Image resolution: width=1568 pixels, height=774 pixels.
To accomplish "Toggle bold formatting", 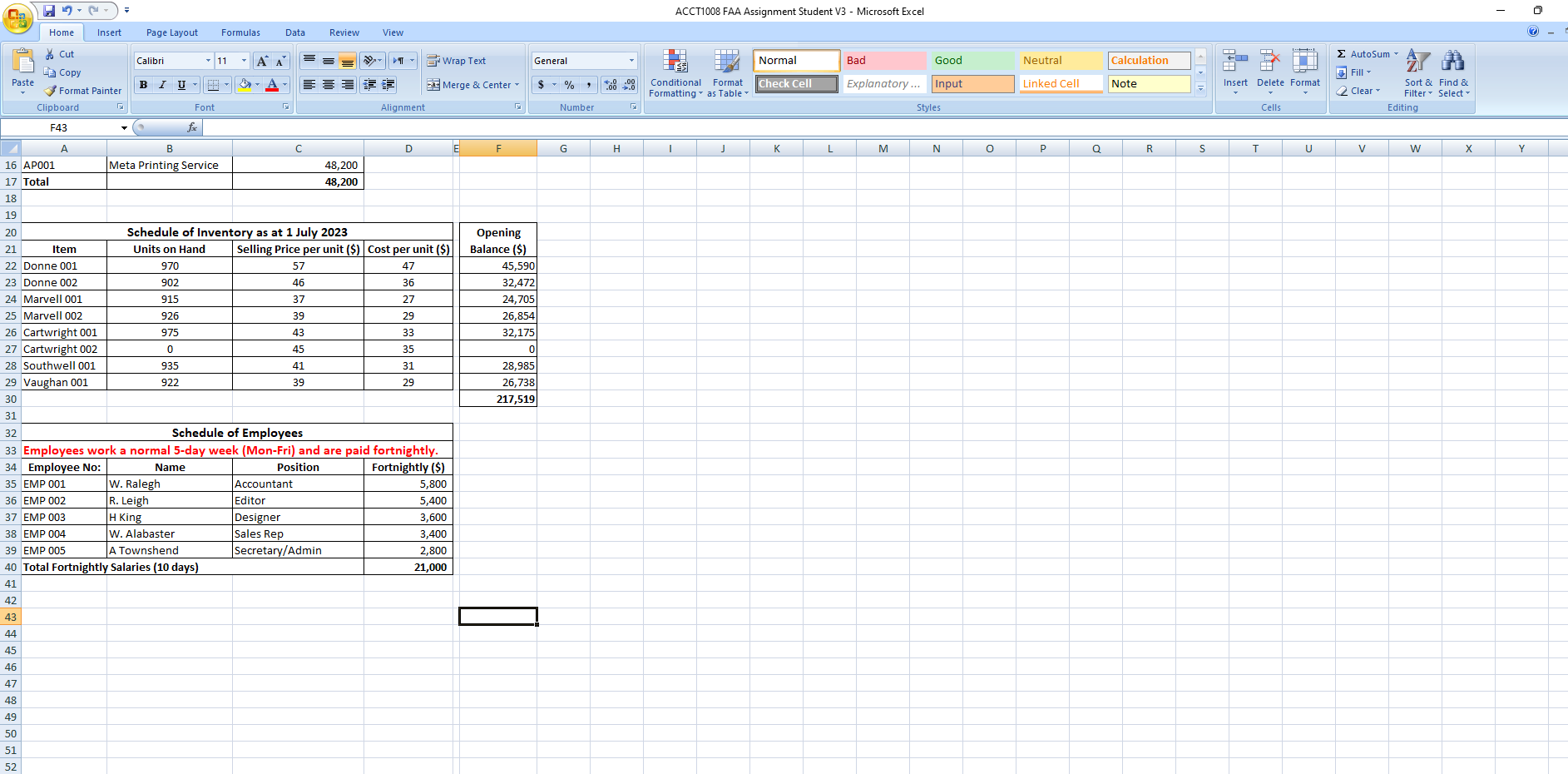I will 142,84.
